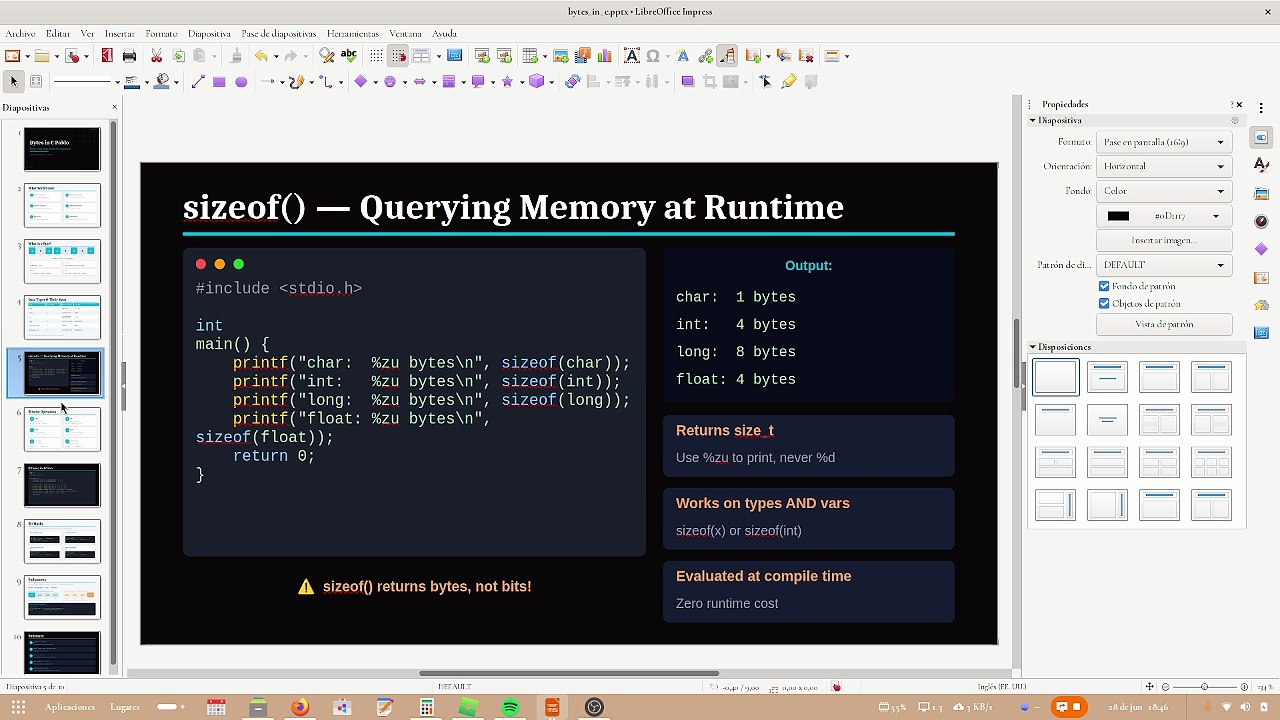This screenshot has width=1280, height=720.
Task: Open the Gallery sidebar deck
Action: point(1261,193)
